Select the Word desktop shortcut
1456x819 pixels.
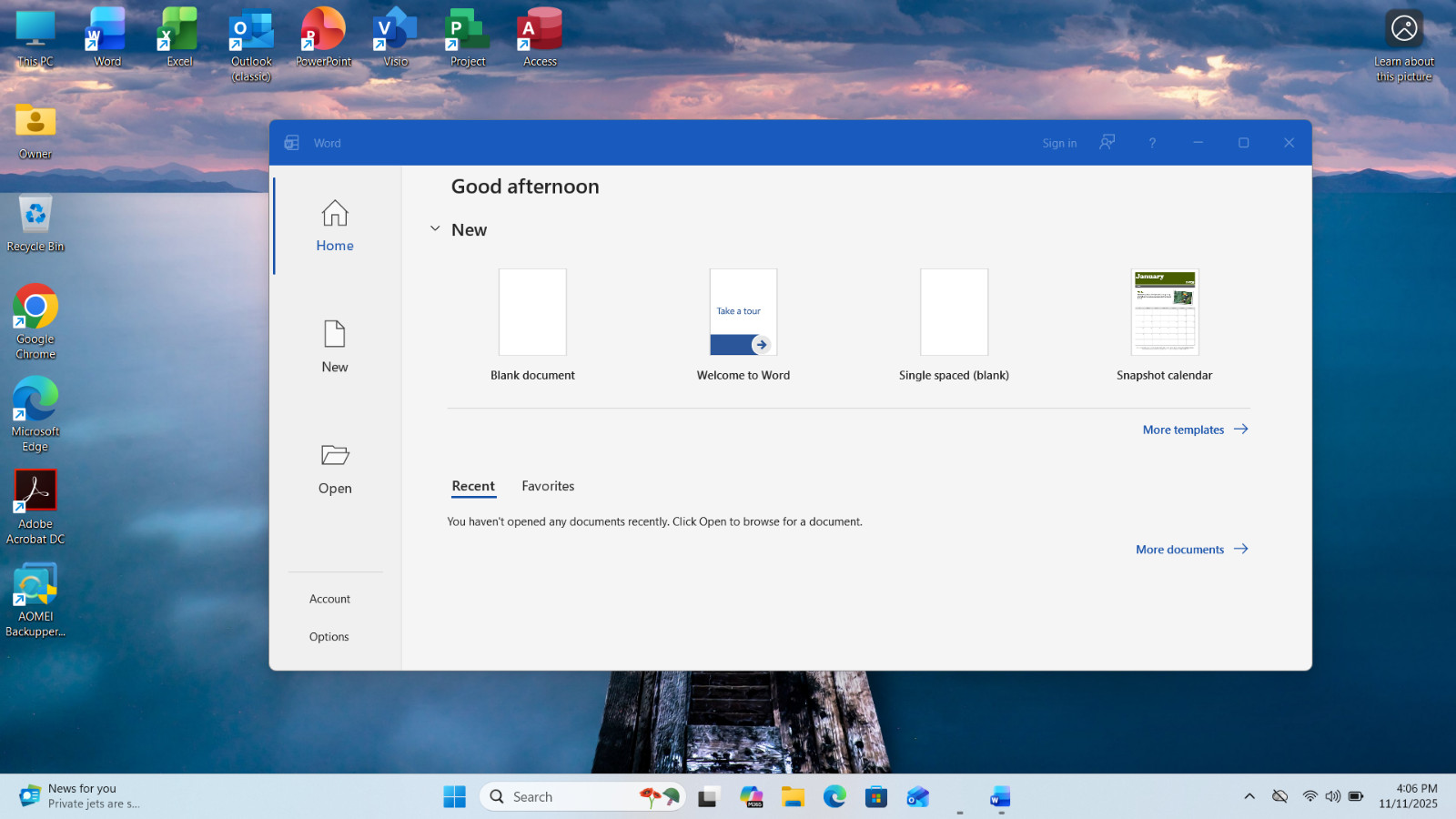point(107,38)
